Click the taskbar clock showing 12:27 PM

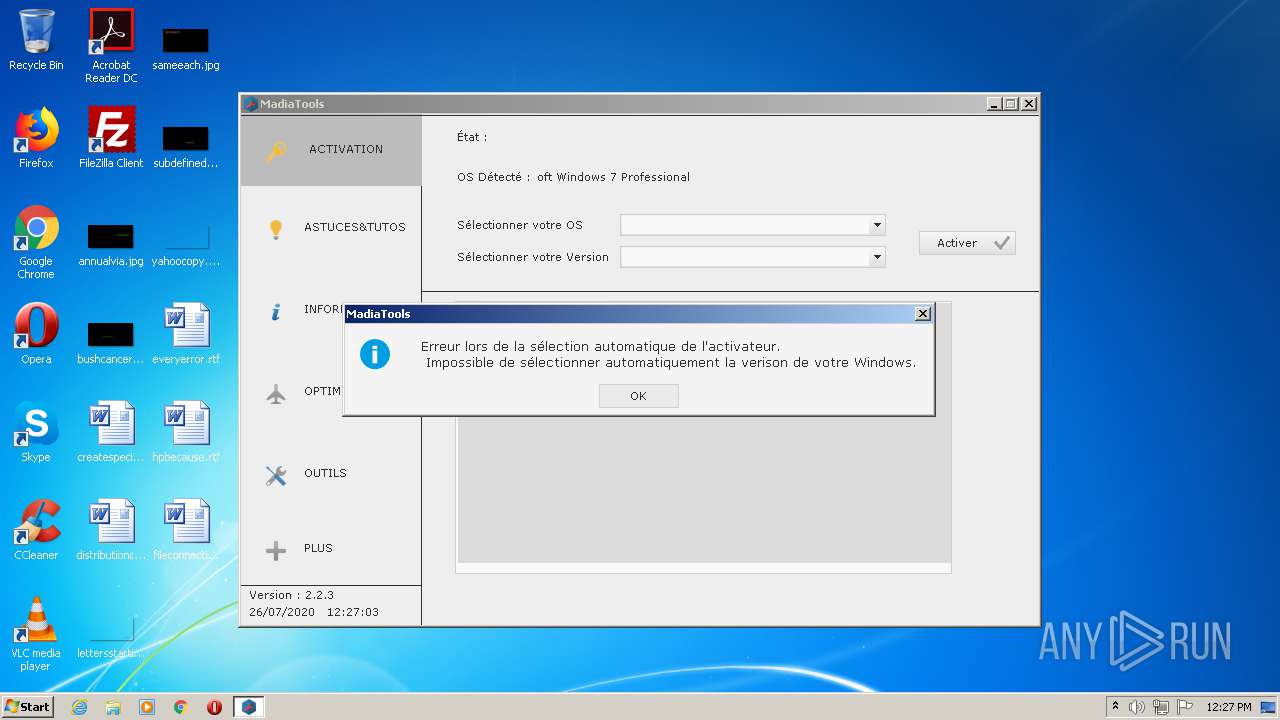pos(1229,707)
